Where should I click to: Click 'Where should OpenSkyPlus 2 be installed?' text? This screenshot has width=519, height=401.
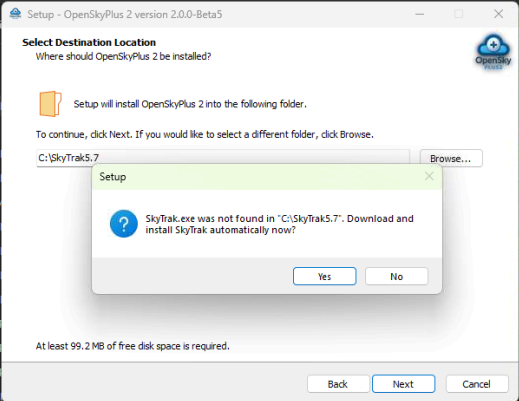point(123,56)
